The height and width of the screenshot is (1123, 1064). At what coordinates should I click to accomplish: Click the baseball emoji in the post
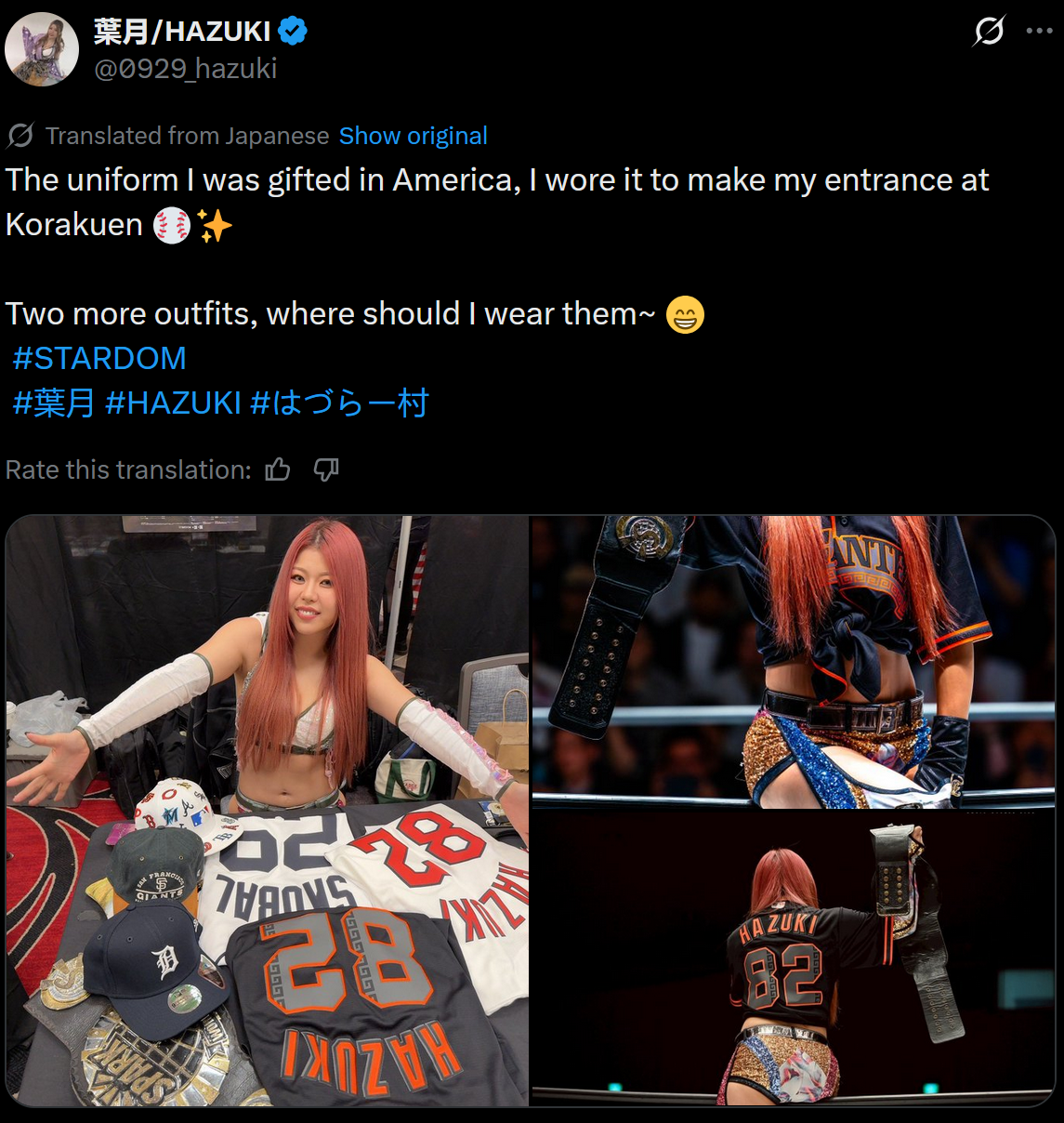171,225
